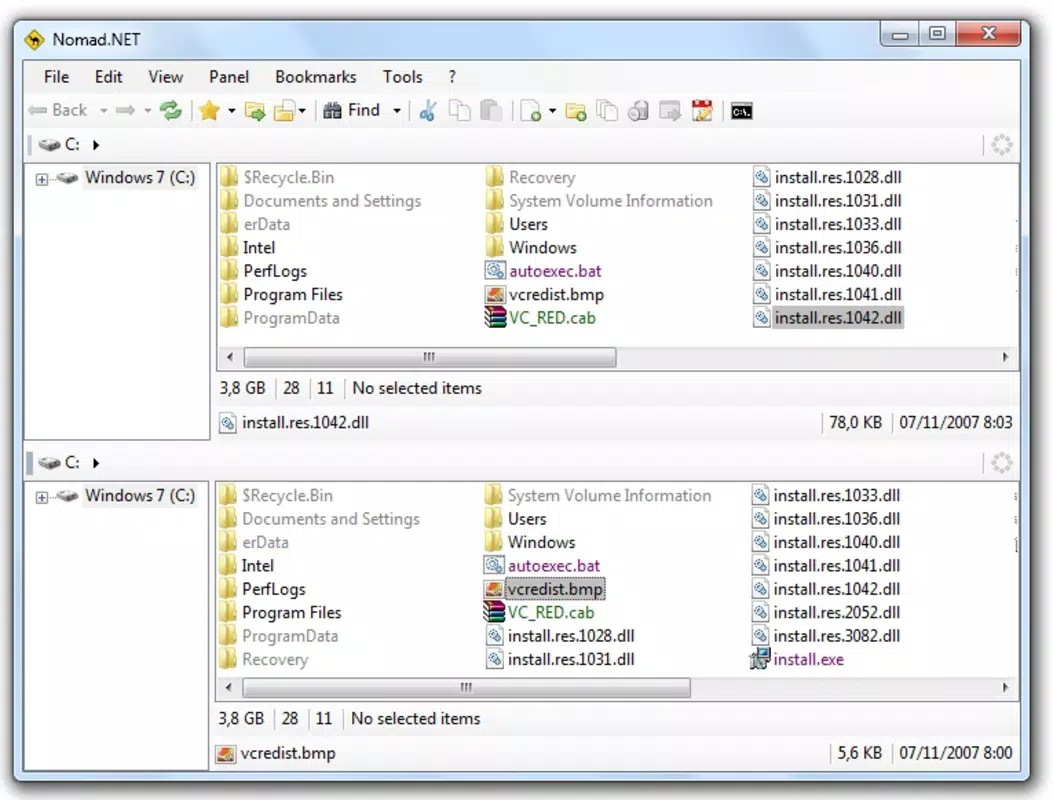
Task: Select autoexec.bat icon in top panel
Action: click(495, 271)
